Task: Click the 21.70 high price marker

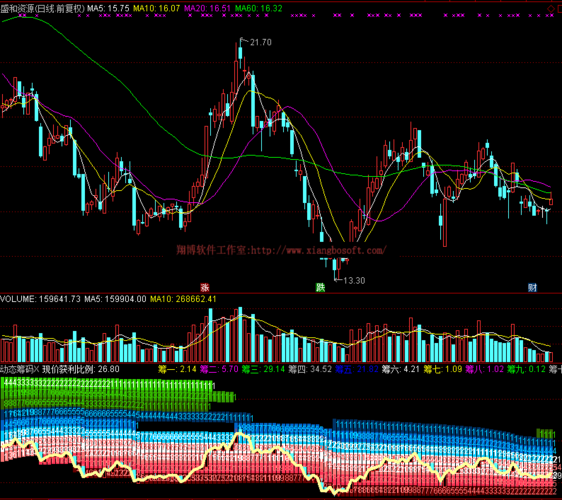Action: pyautogui.click(x=257, y=42)
